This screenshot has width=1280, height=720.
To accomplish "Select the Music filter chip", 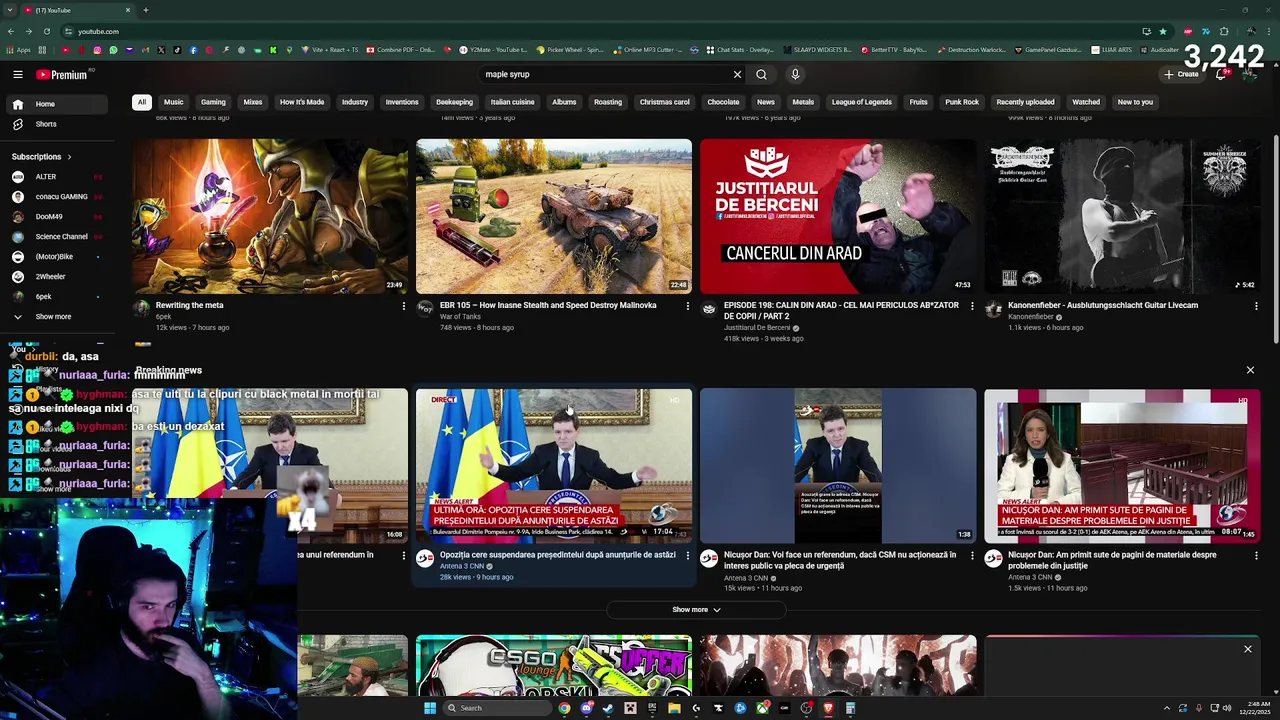I will [x=174, y=102].
